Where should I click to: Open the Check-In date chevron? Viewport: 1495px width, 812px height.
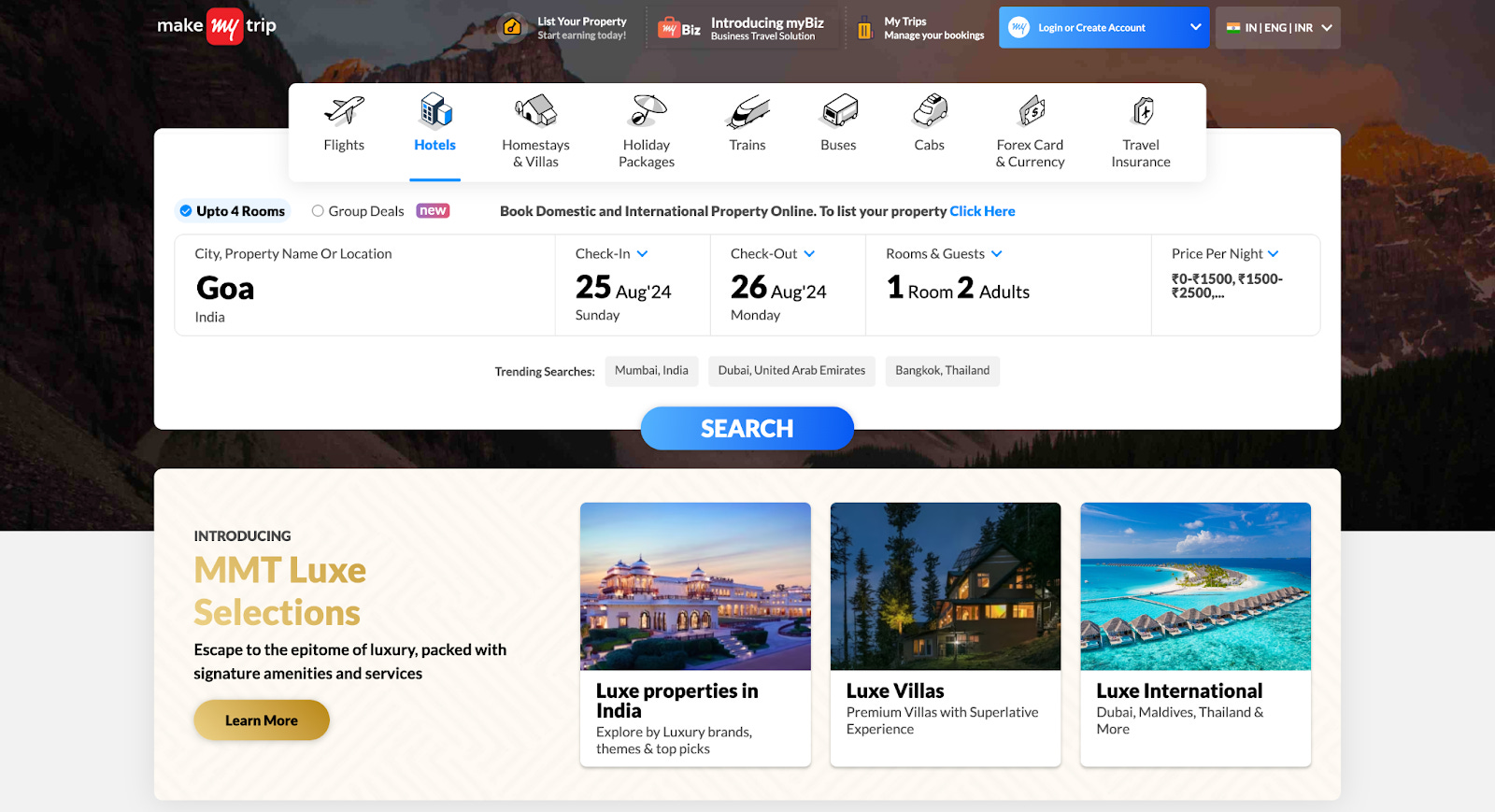pyautogui.click(x=643, y=253)
